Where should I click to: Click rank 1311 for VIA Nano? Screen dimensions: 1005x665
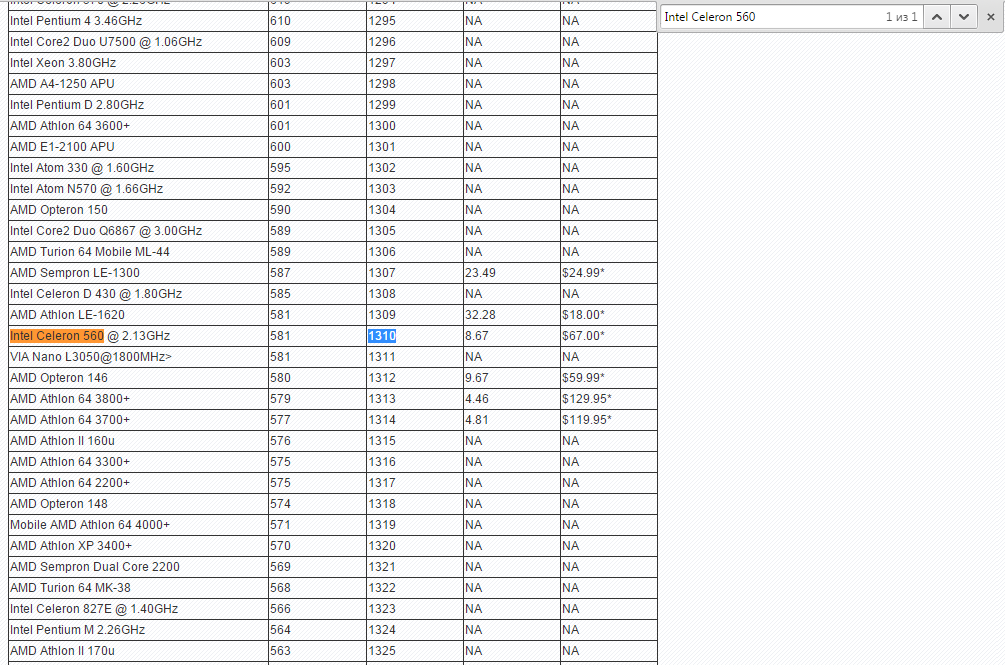point(382,357)
